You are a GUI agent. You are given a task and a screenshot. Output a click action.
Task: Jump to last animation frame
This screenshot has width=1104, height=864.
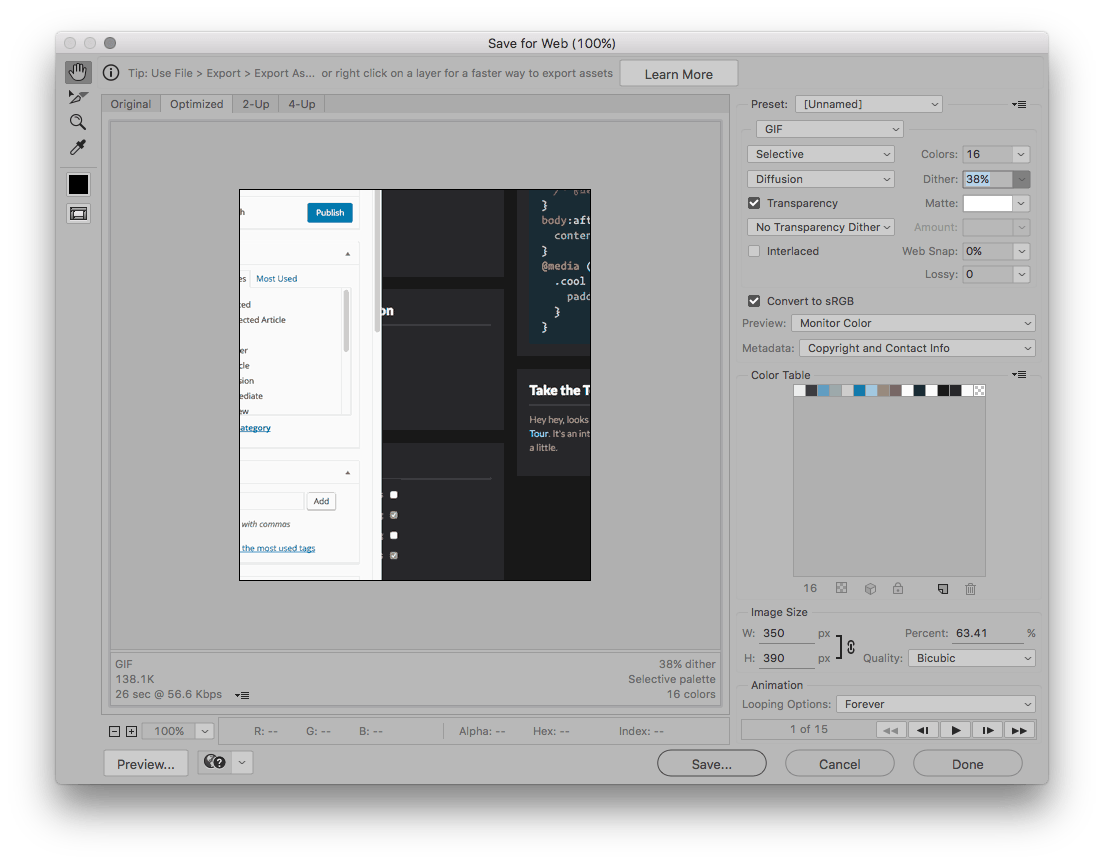pos(1020,730)
